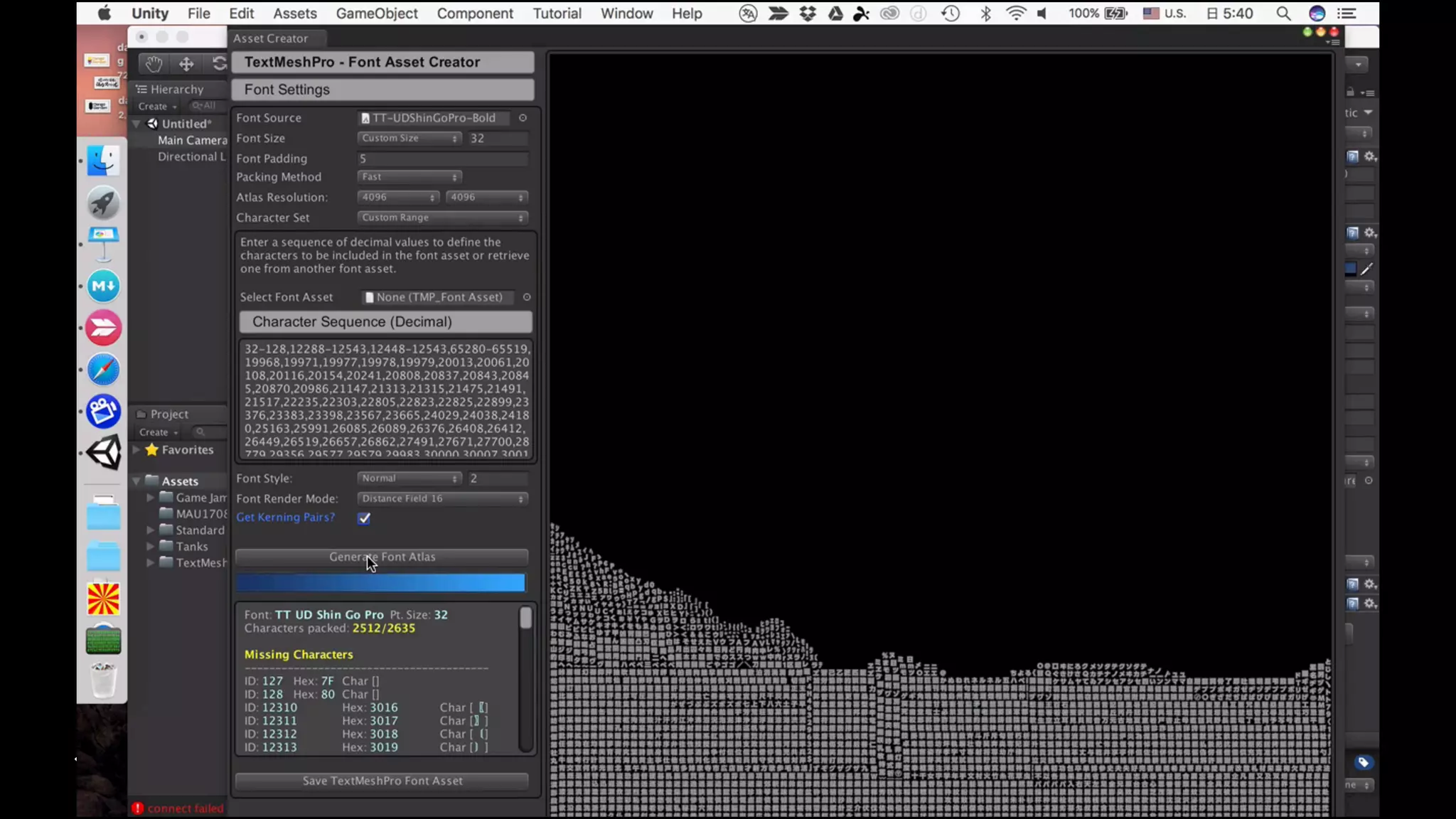Open Safari from the dock
1456x819 pixels.
point(104,370)
